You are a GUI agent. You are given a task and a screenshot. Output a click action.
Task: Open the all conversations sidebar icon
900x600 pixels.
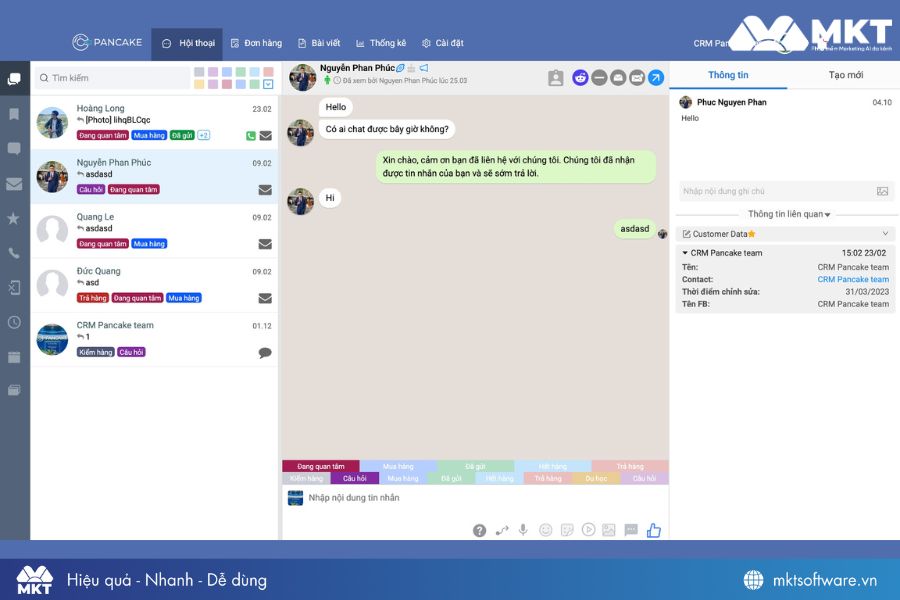[14, 79]
